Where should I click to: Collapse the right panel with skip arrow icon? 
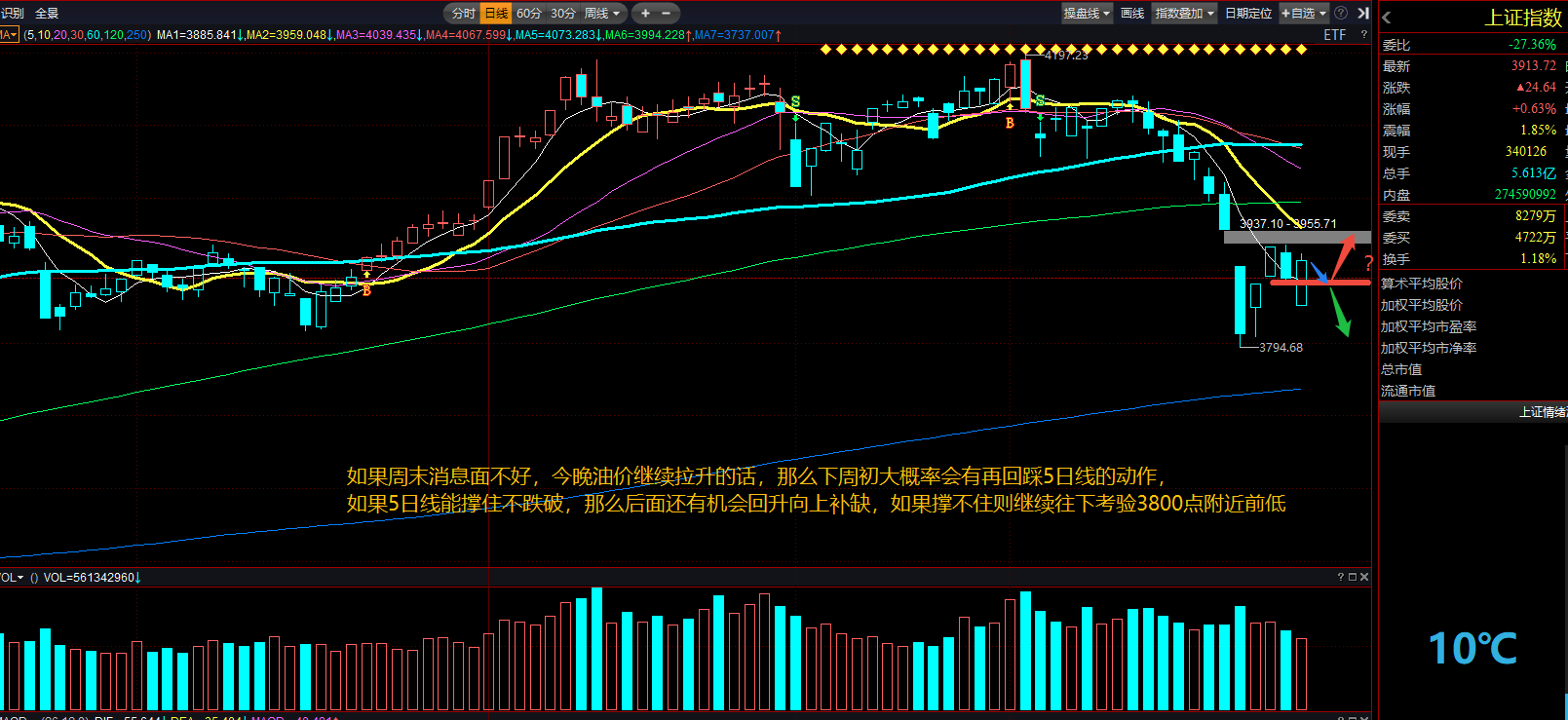(x=1363, y=14)
